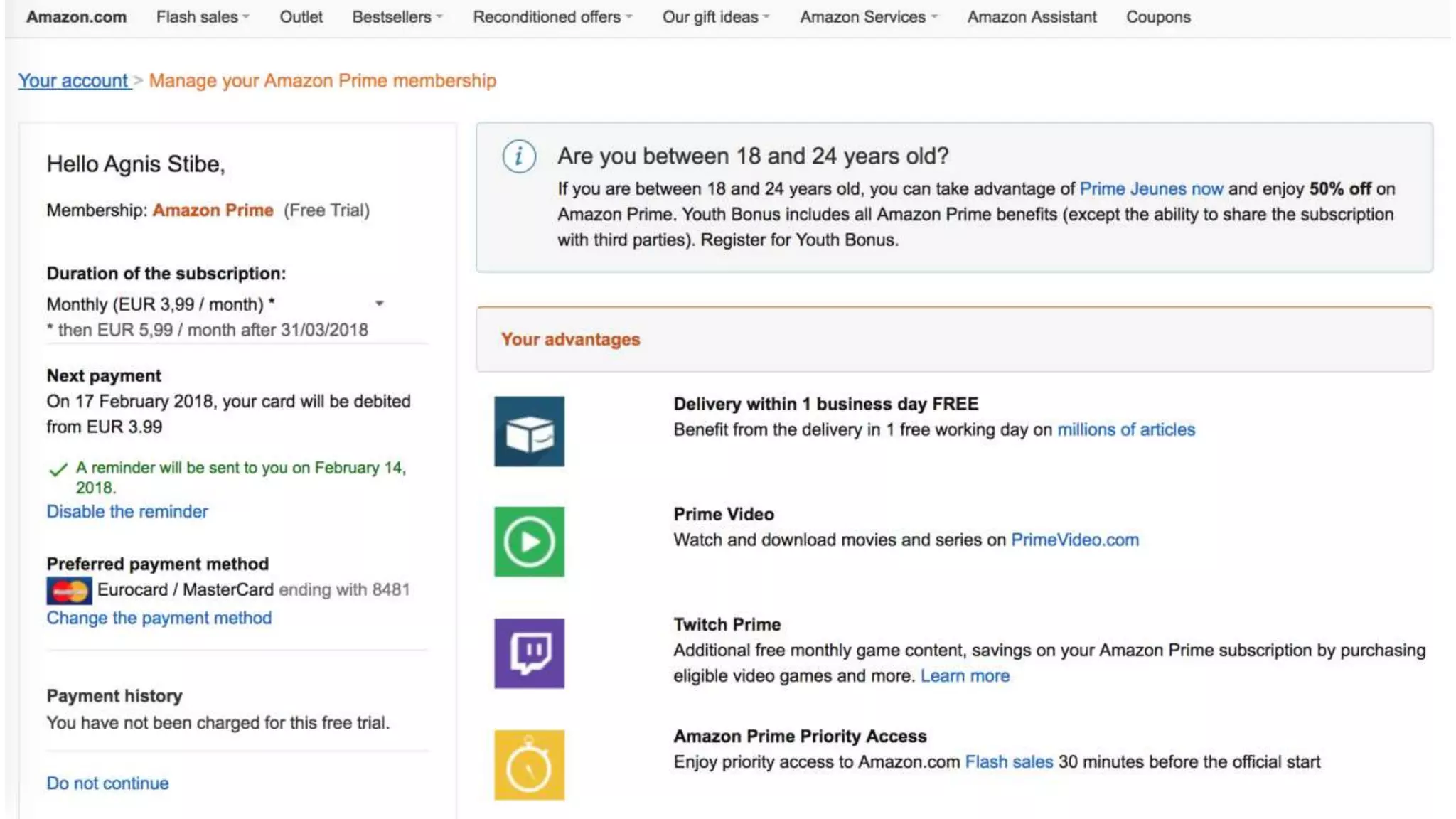Click the info circle icon
Viewport: 1456px width, 819px height.
(519, 156)
